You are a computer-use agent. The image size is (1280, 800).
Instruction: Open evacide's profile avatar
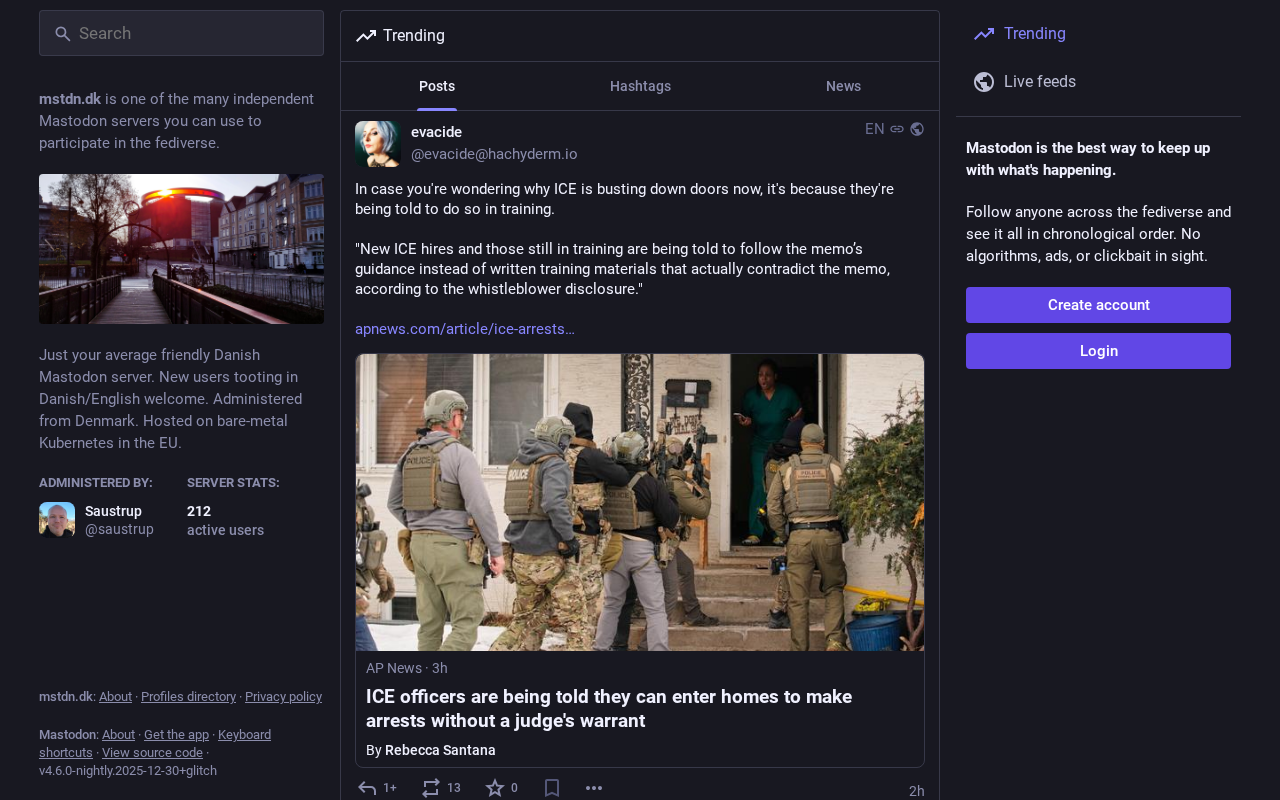(378, 144)
